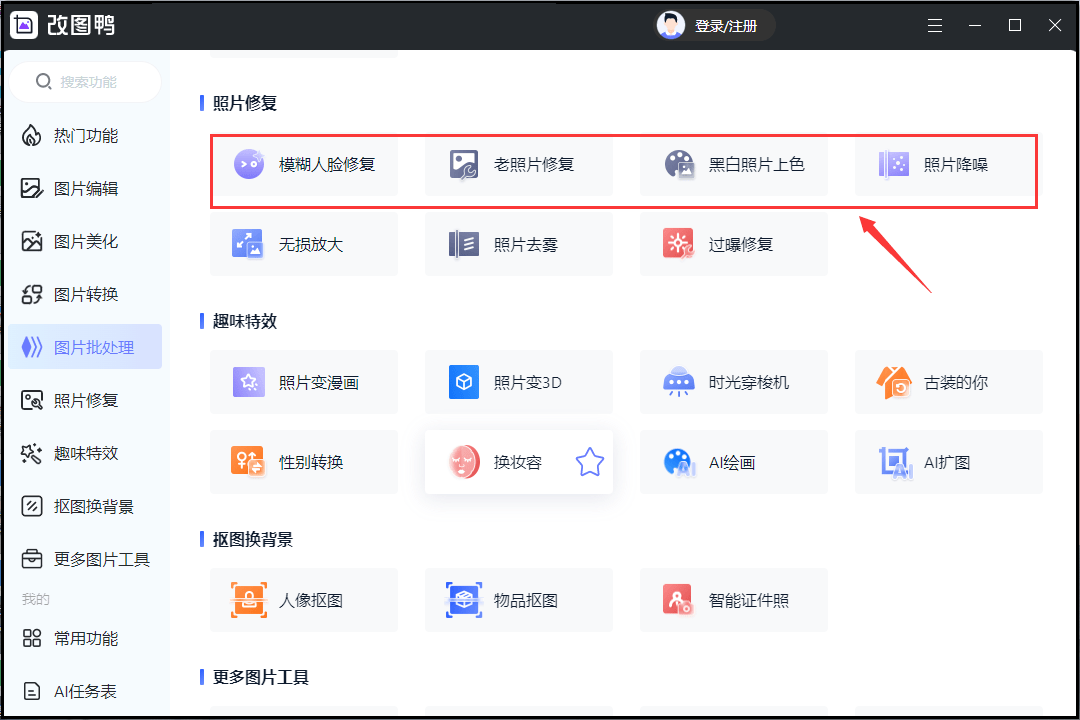The image size is (1080, 720).
Task: Select 图片批处理 in sidebar
Action: [85, 347]
